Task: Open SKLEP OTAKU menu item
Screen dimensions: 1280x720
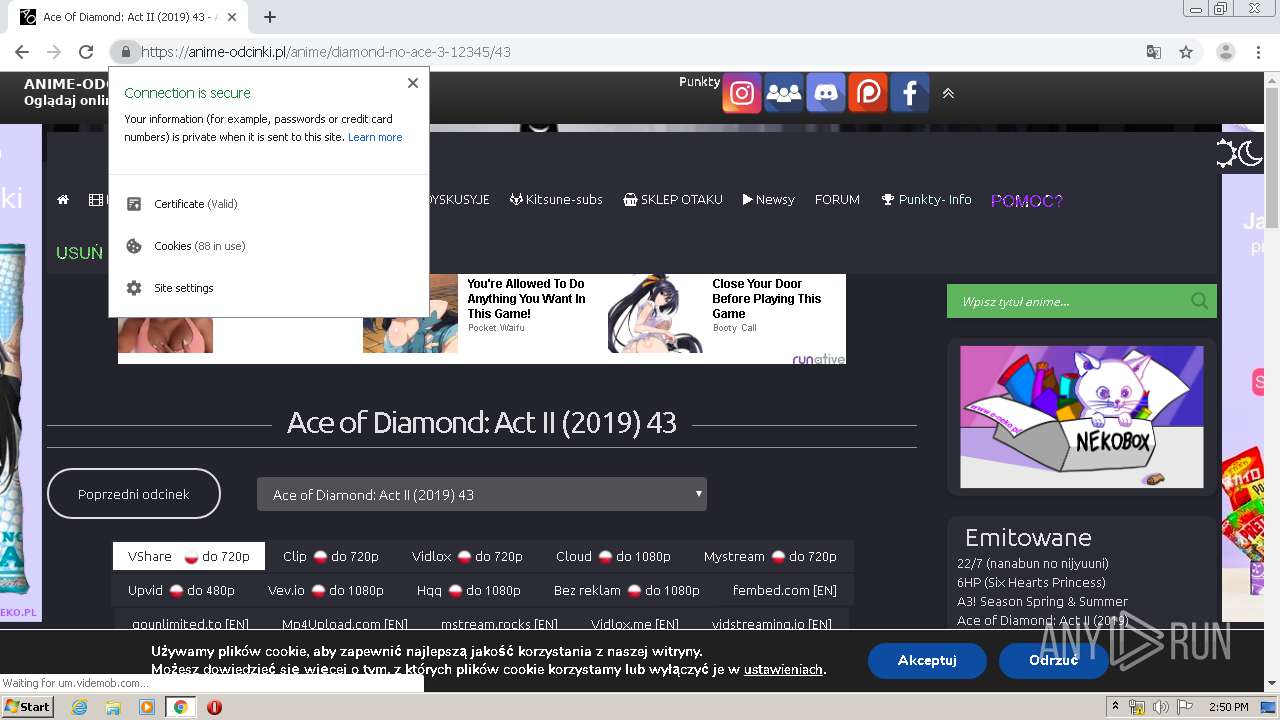Action: pyautogui.click(x=672, y=200)
